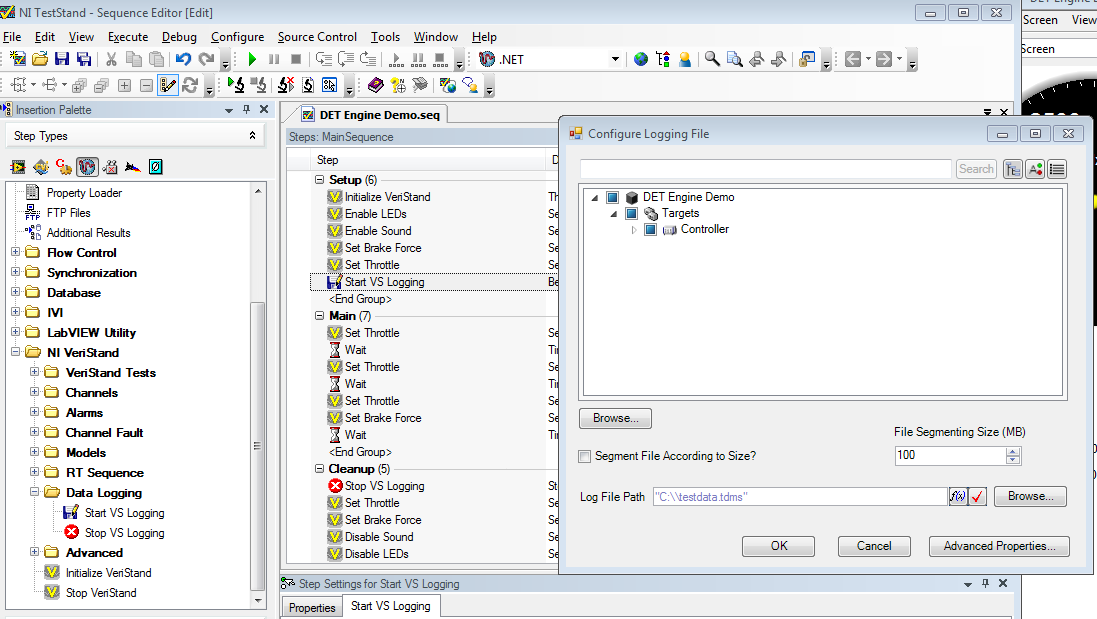Click the red checkmark expression validation icon
This screenshot has height=619, width=1097.
click(978, 496)
